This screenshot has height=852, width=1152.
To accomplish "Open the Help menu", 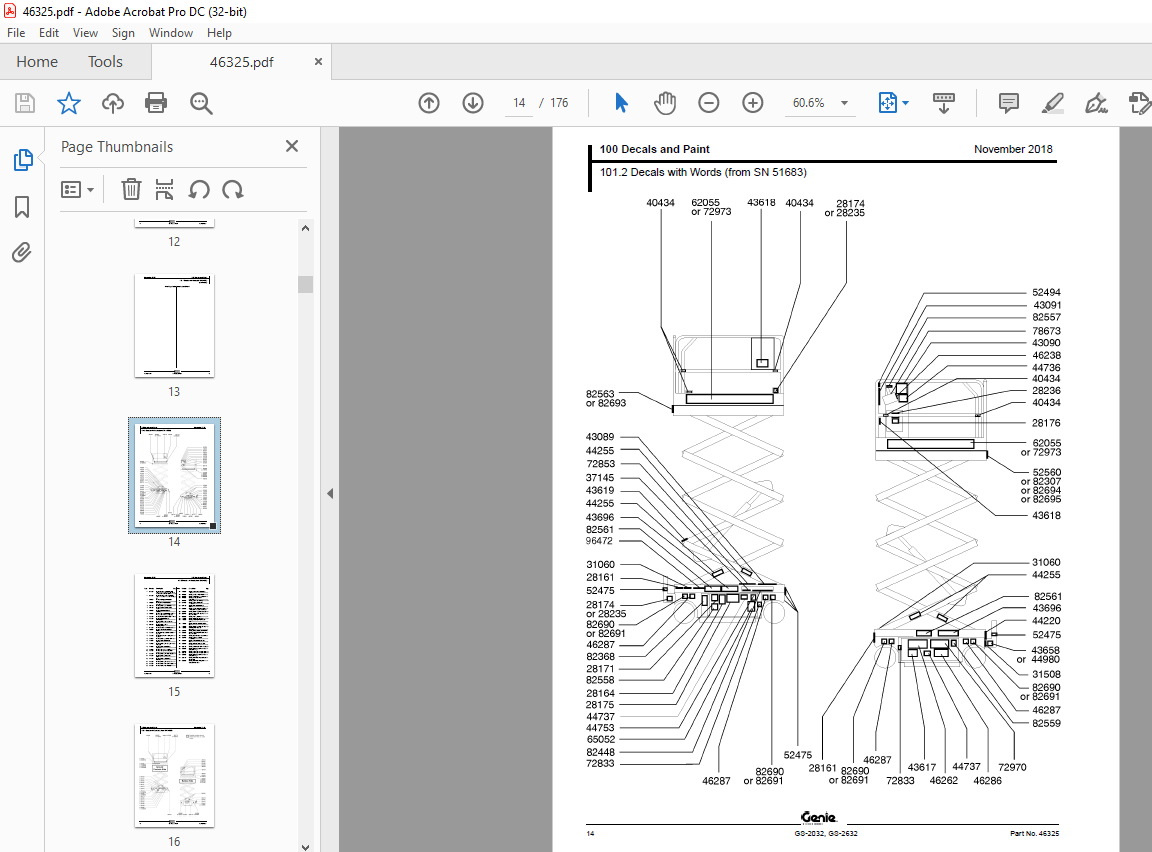I will (219, 33).
